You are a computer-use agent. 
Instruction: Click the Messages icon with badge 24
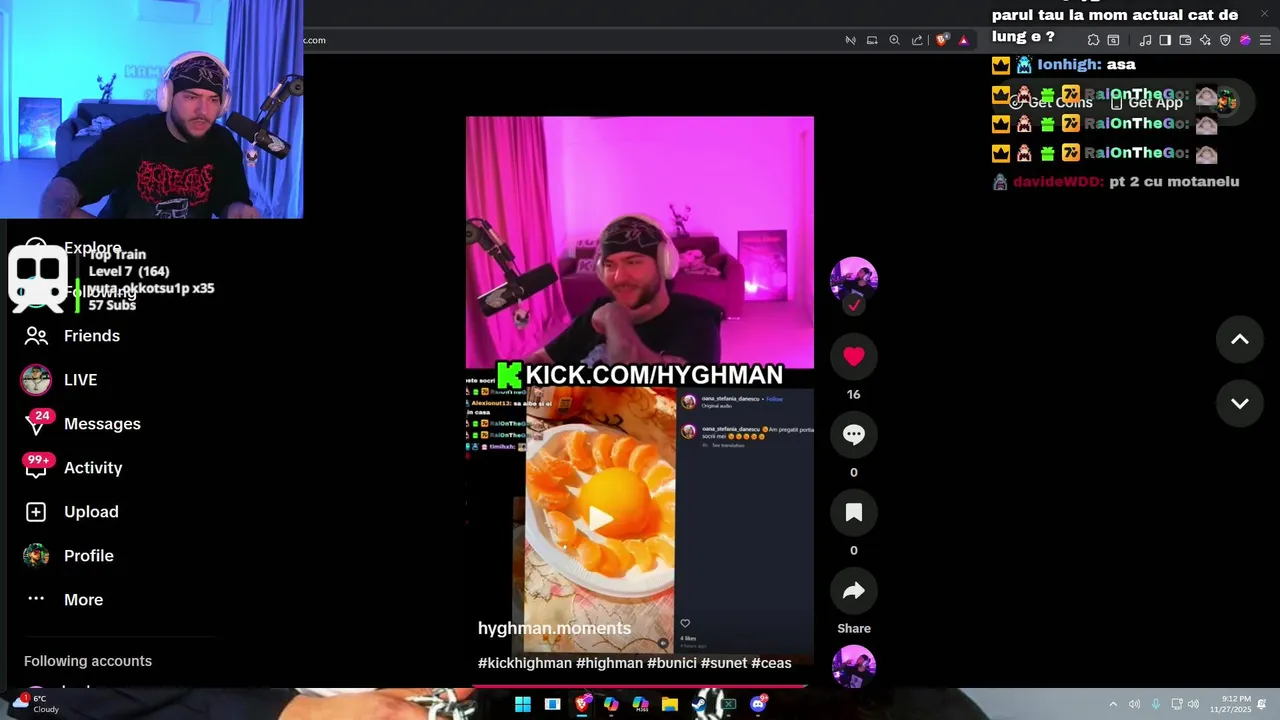(36, 424)
